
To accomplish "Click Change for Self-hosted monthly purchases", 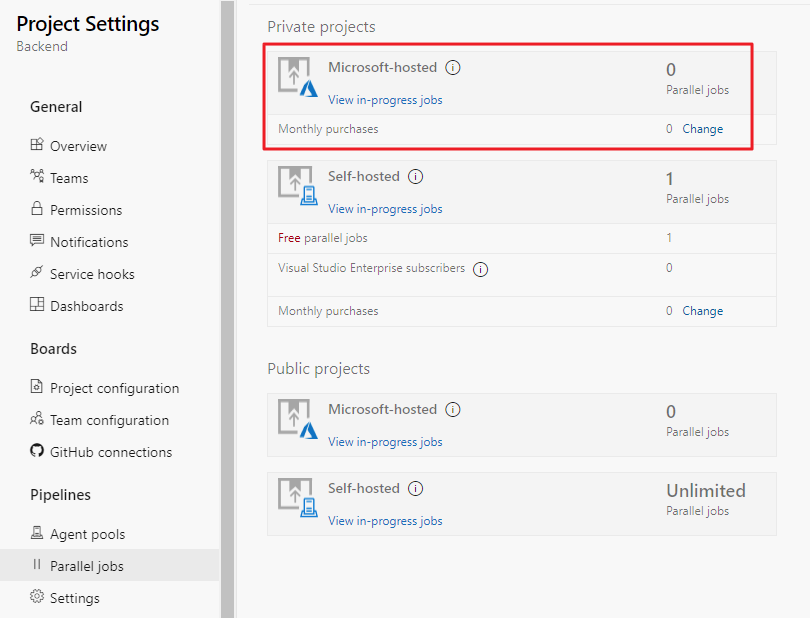I will (702, 311).
